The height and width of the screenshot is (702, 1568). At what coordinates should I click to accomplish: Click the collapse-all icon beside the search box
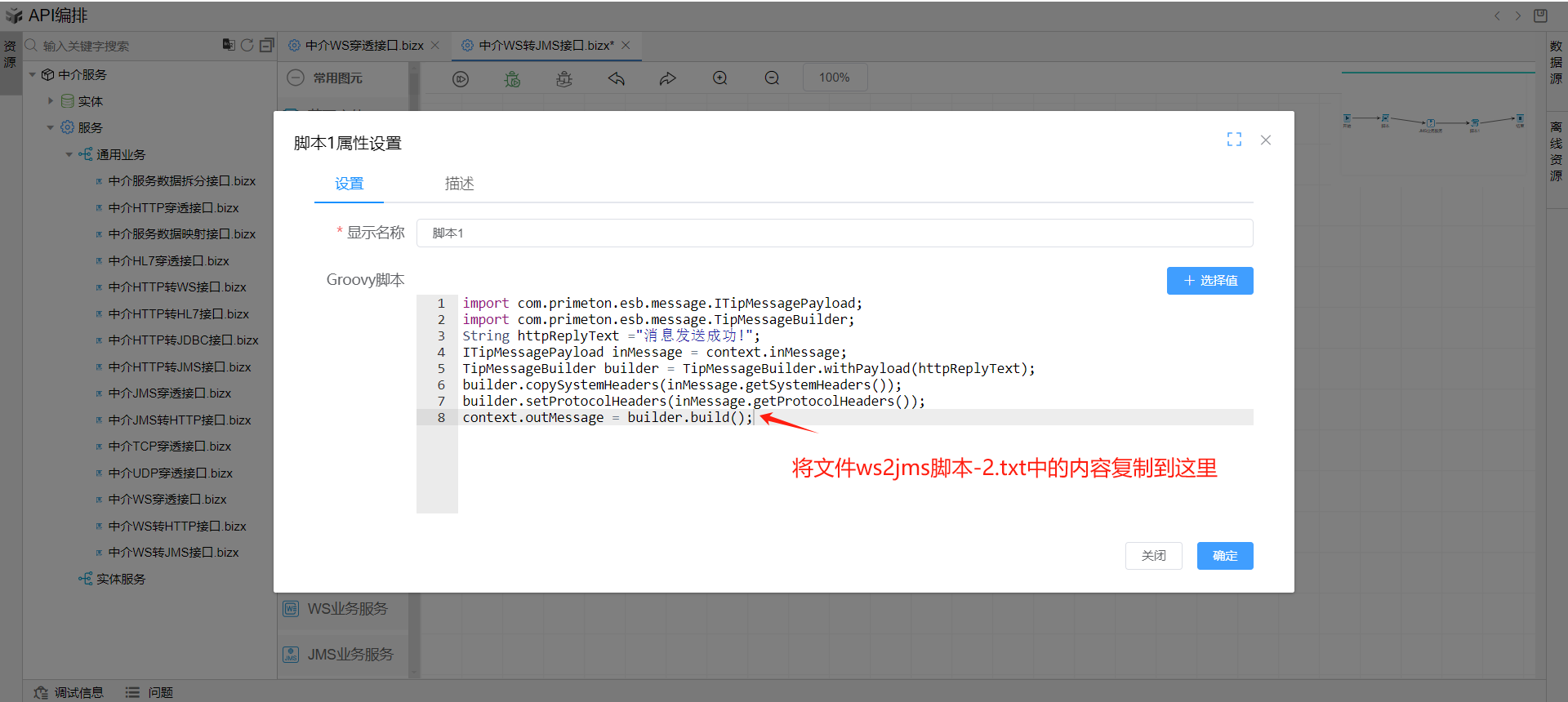pos(266,45)
